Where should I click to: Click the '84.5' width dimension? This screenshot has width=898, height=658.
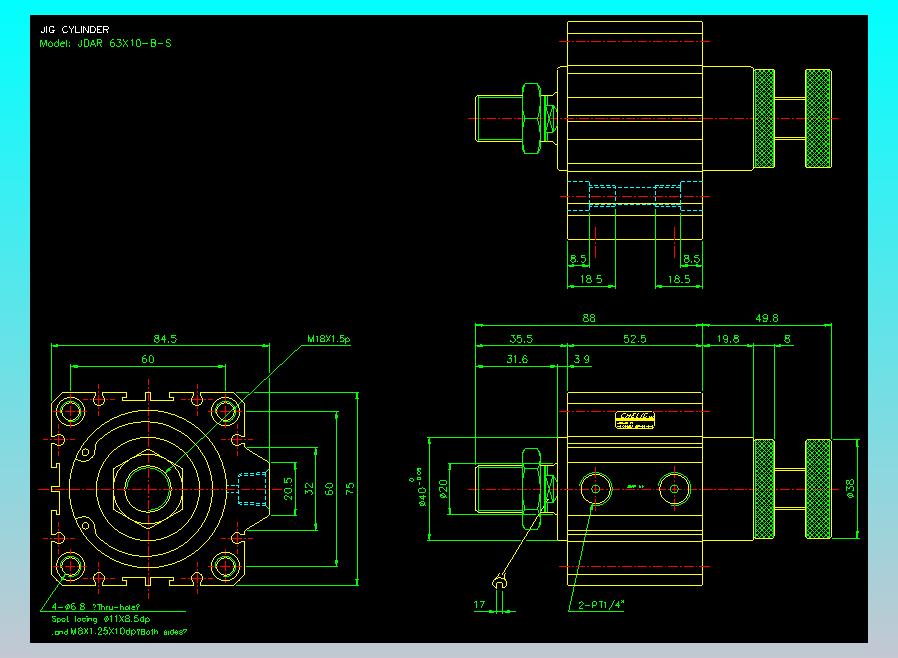point(165,338)
